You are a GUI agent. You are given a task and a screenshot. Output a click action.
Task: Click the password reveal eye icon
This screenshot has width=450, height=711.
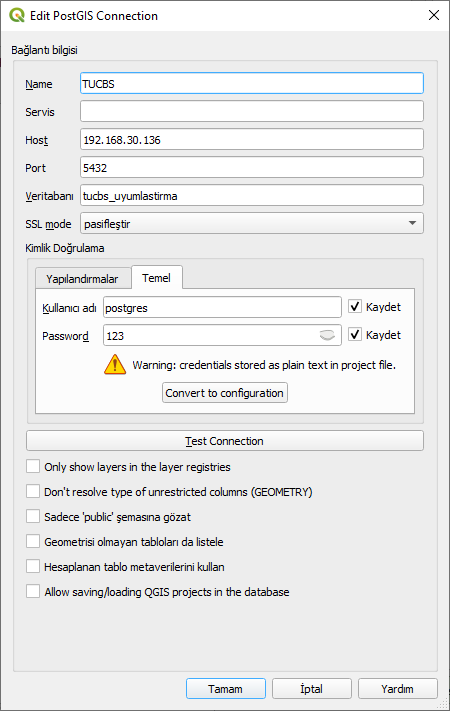tap(327, 335)
